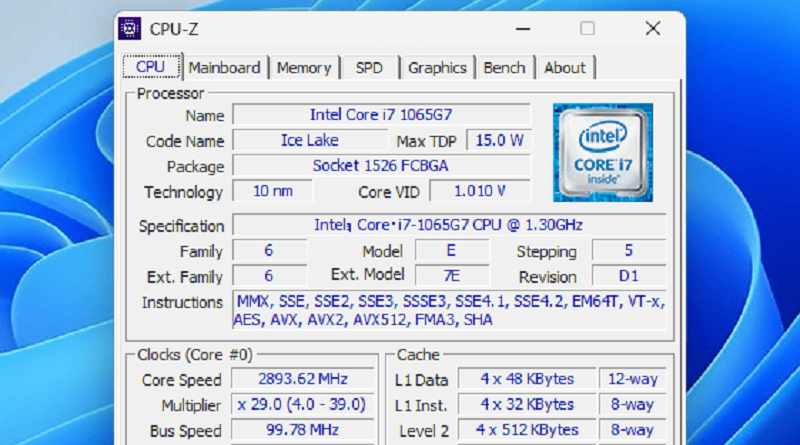Viewport: 800px width, 445px height.
Task: Open the About tab
Action: point(565,68)
